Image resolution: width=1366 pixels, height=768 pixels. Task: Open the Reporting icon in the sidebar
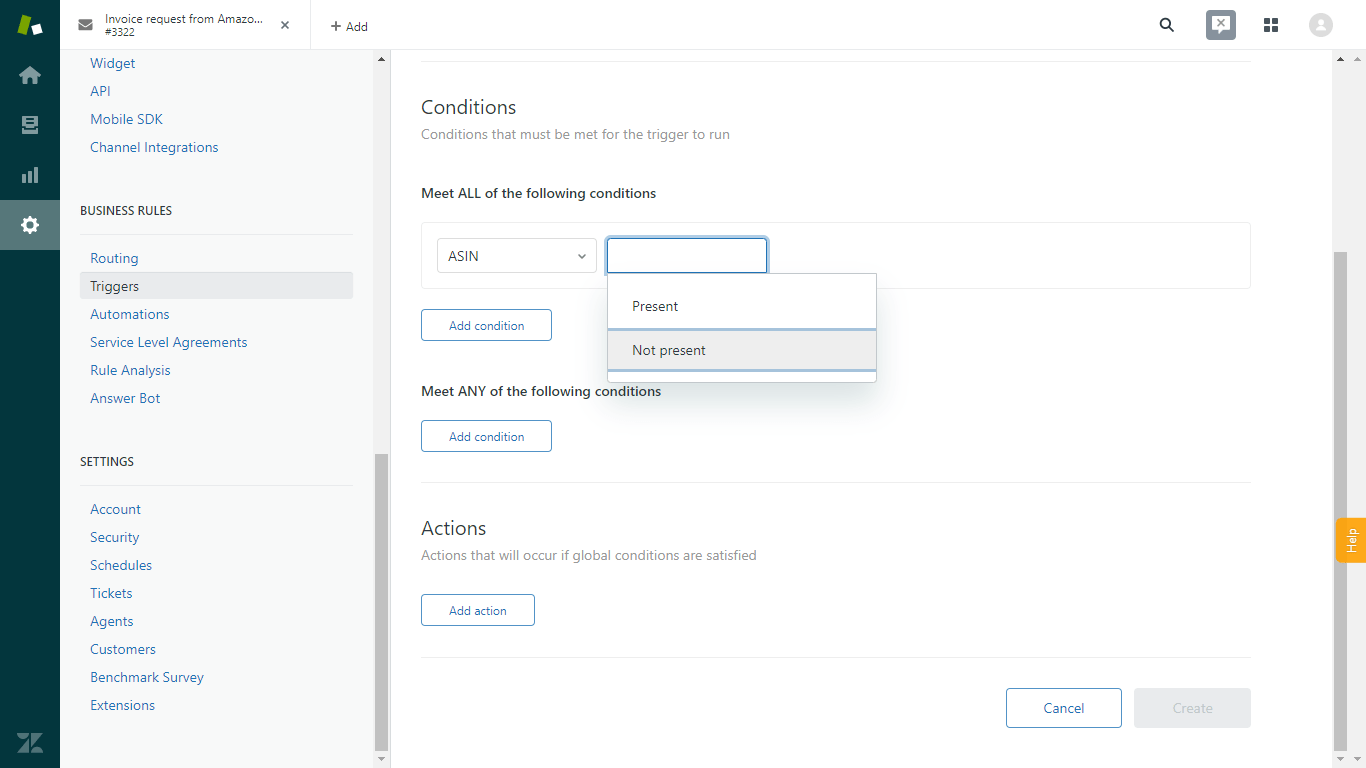pyautogui.click(x=29, y=175)
